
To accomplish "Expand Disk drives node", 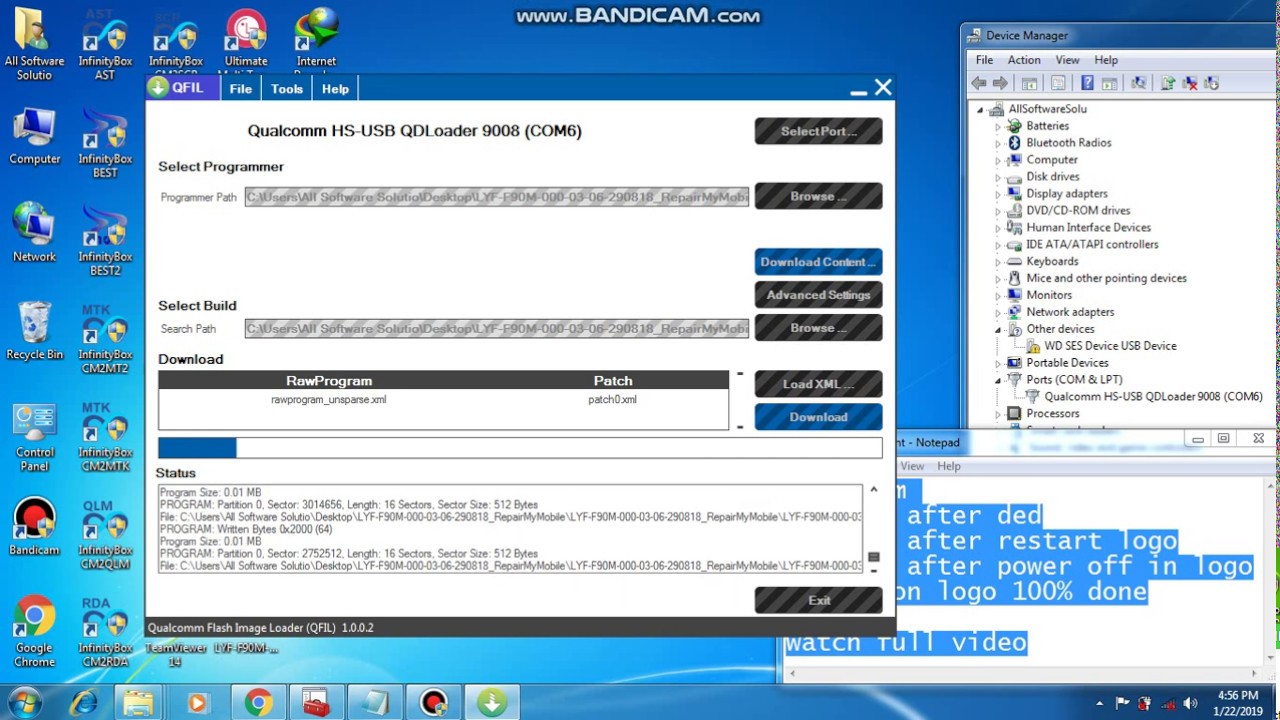I will click(997, 177).
